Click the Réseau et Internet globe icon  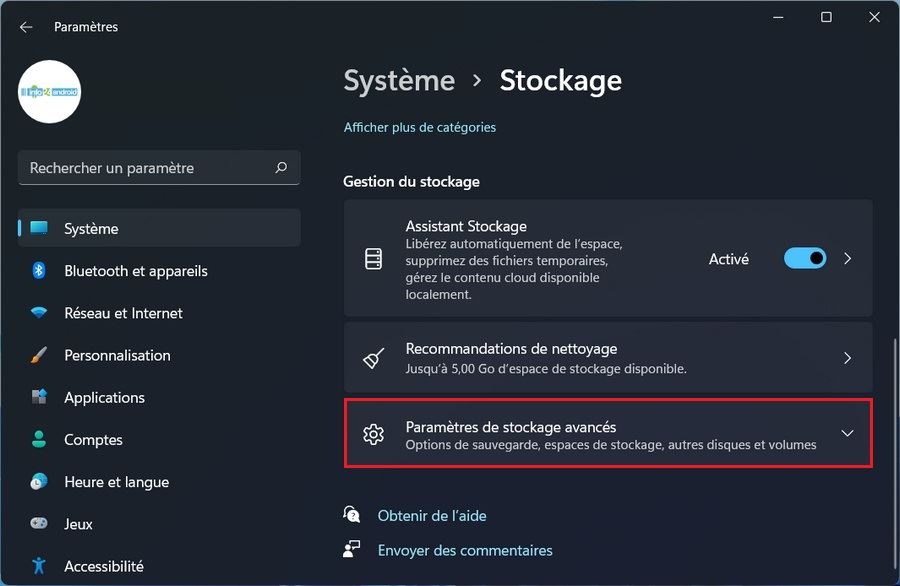(38, 312)
